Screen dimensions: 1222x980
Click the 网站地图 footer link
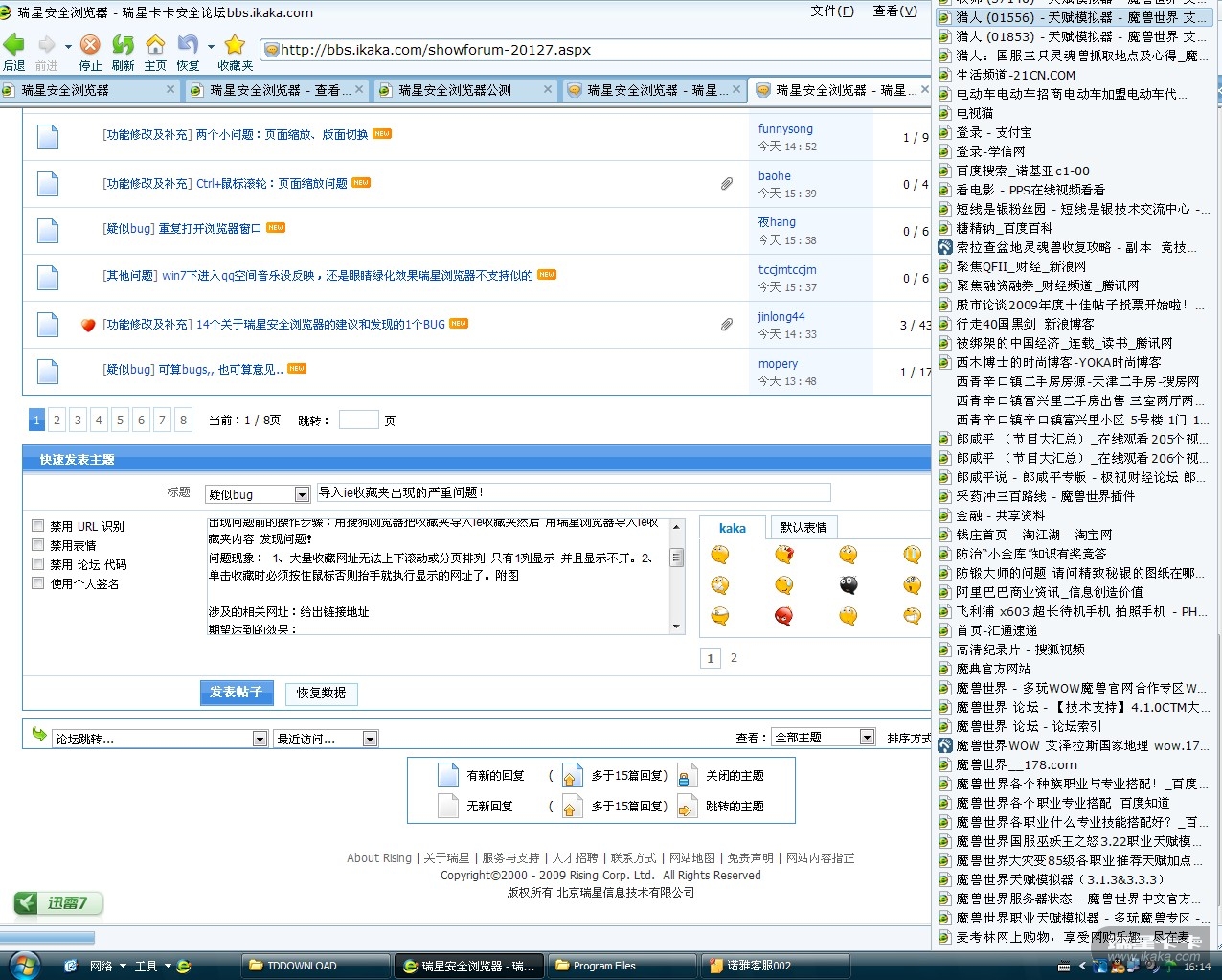pos(692,858)
